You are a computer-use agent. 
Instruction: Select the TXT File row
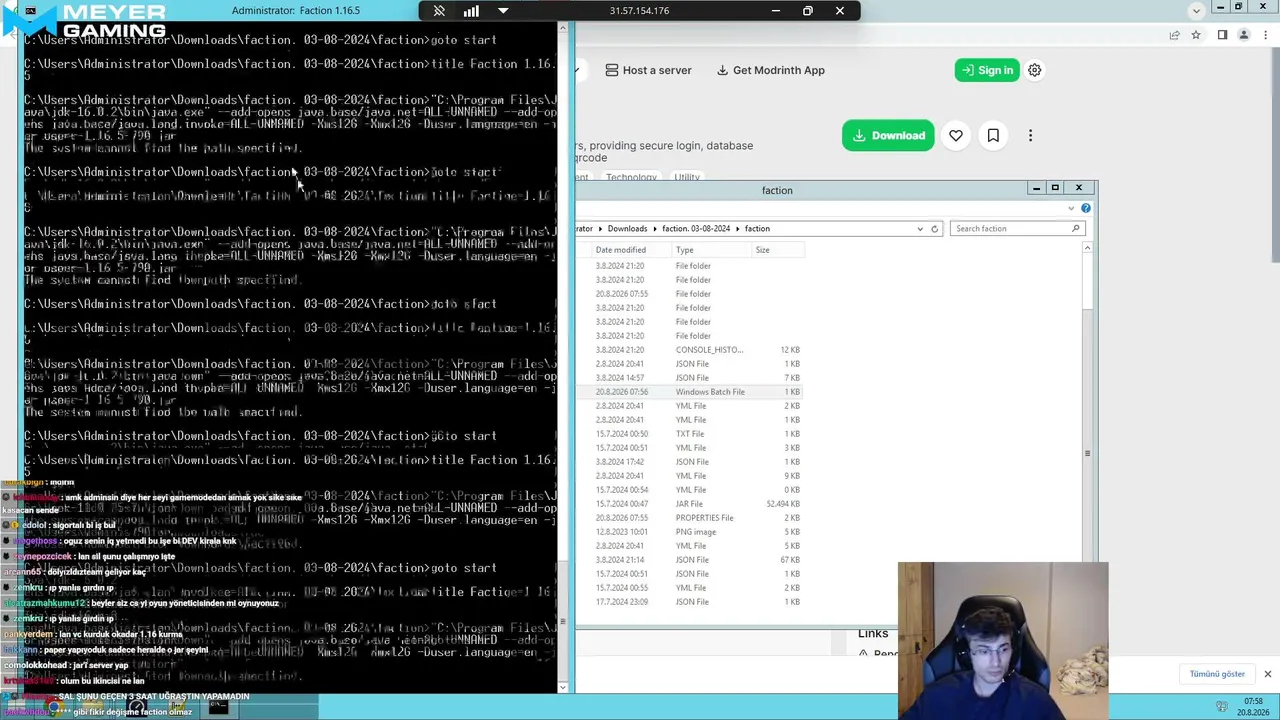click(689, 434)
